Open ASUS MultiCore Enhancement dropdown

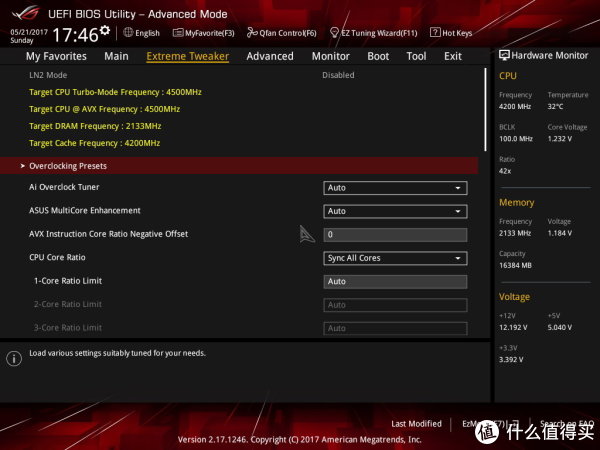tap(395, 211)
